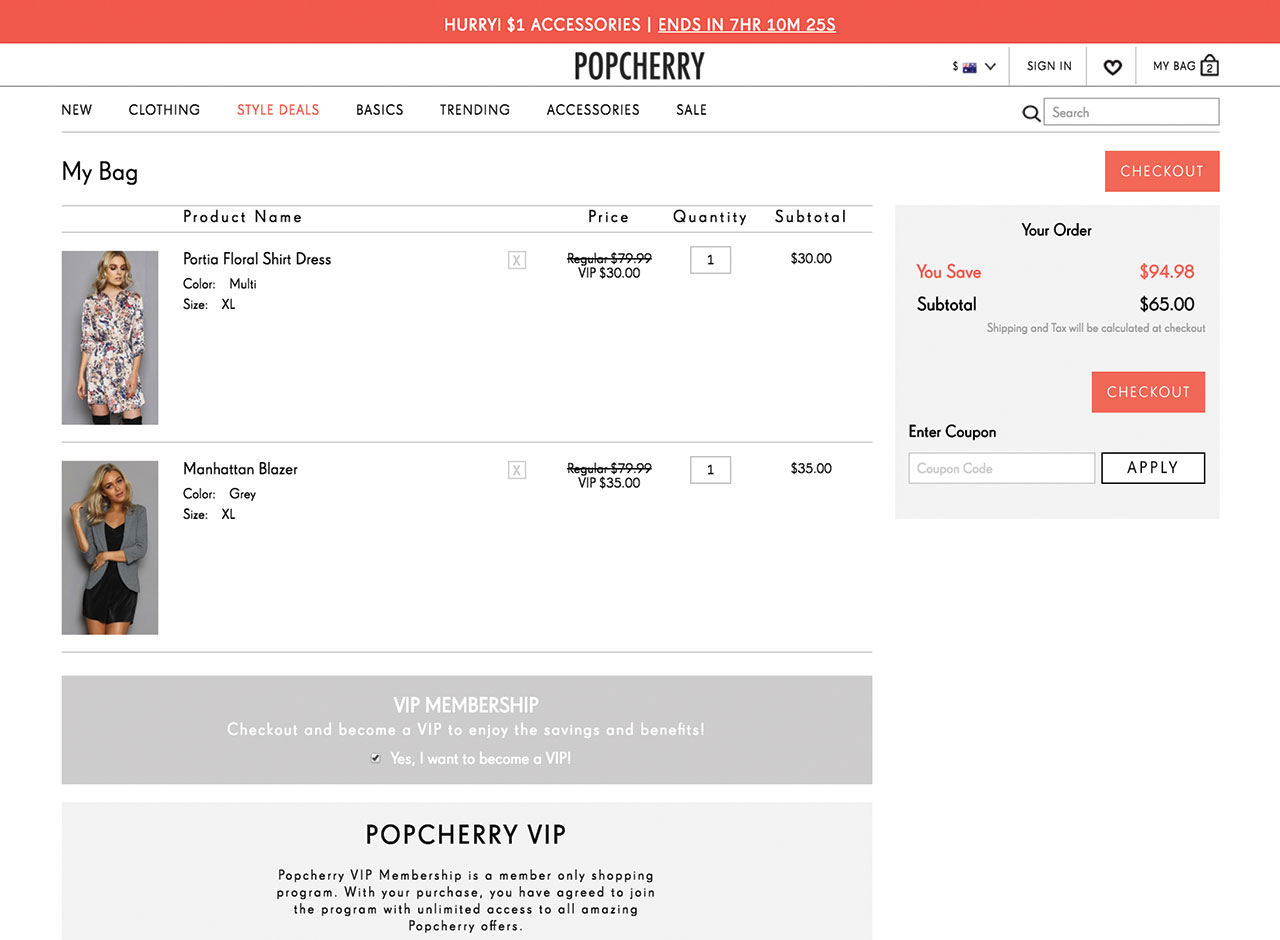Click the 'VIP $30.00' price text
The image size is (1280, 940).
(609, 273)
